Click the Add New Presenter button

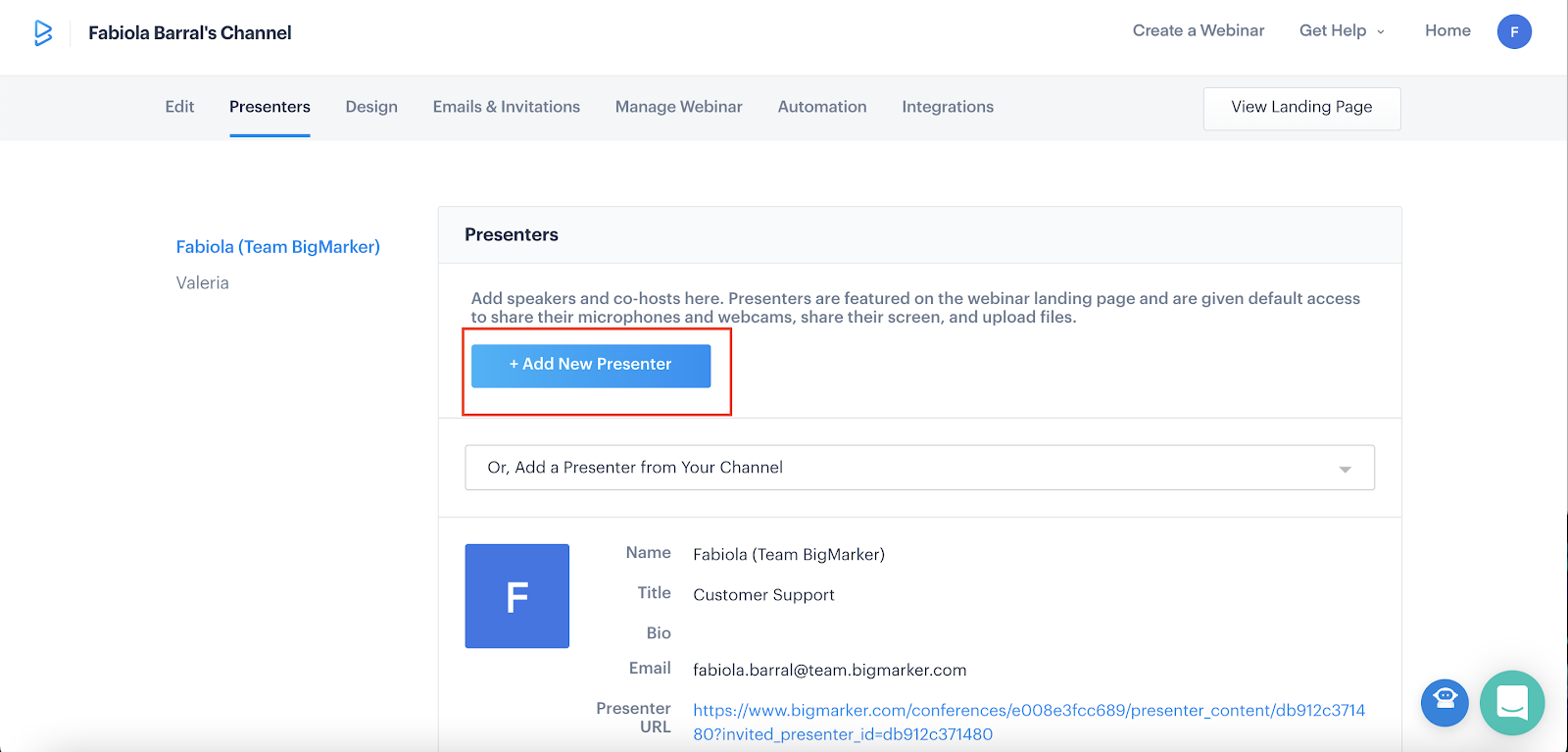point(591,366)
